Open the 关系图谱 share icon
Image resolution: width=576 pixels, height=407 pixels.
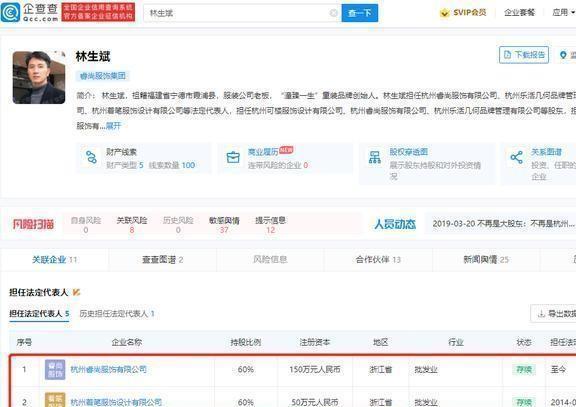coord(516,157)
